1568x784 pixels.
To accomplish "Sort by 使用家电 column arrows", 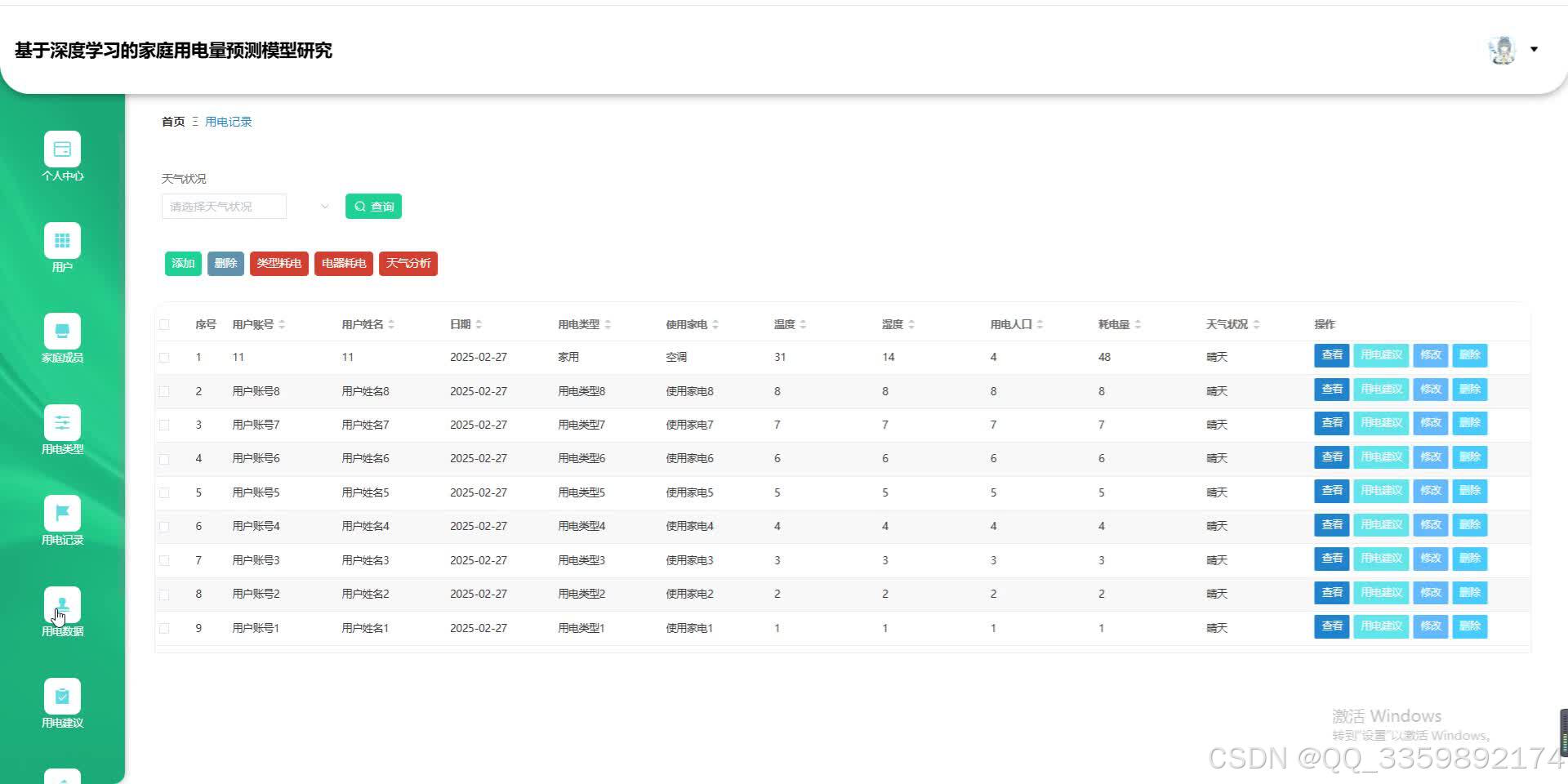I will pyautogui.click(x=715, y=324).
